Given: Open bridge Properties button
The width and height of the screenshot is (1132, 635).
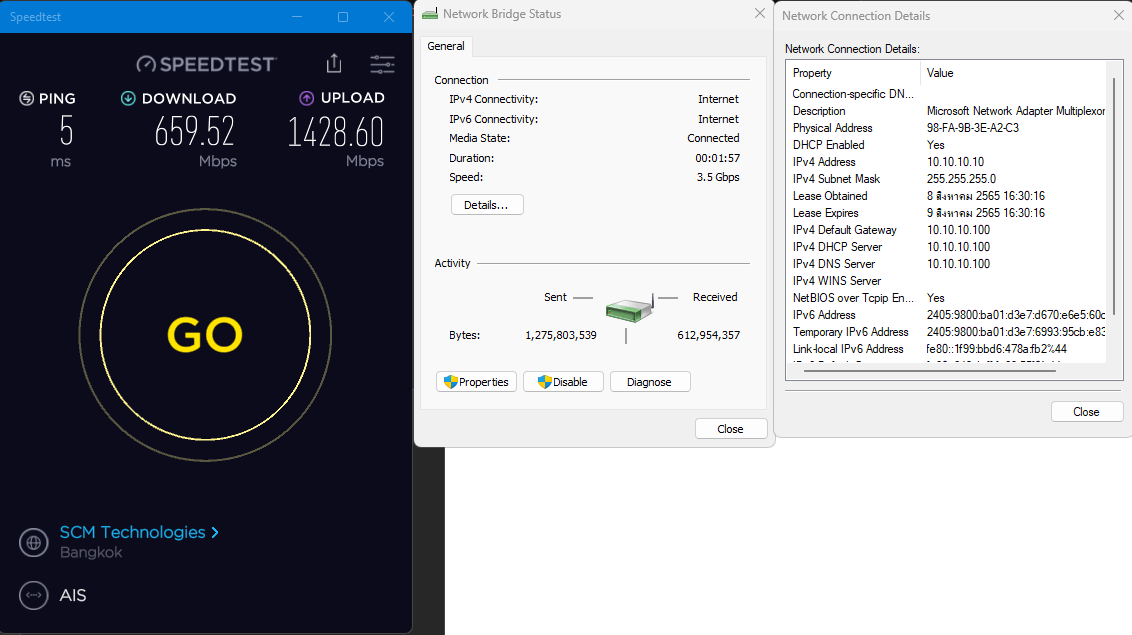Looking at the screenshot, I should coord(476,382).
